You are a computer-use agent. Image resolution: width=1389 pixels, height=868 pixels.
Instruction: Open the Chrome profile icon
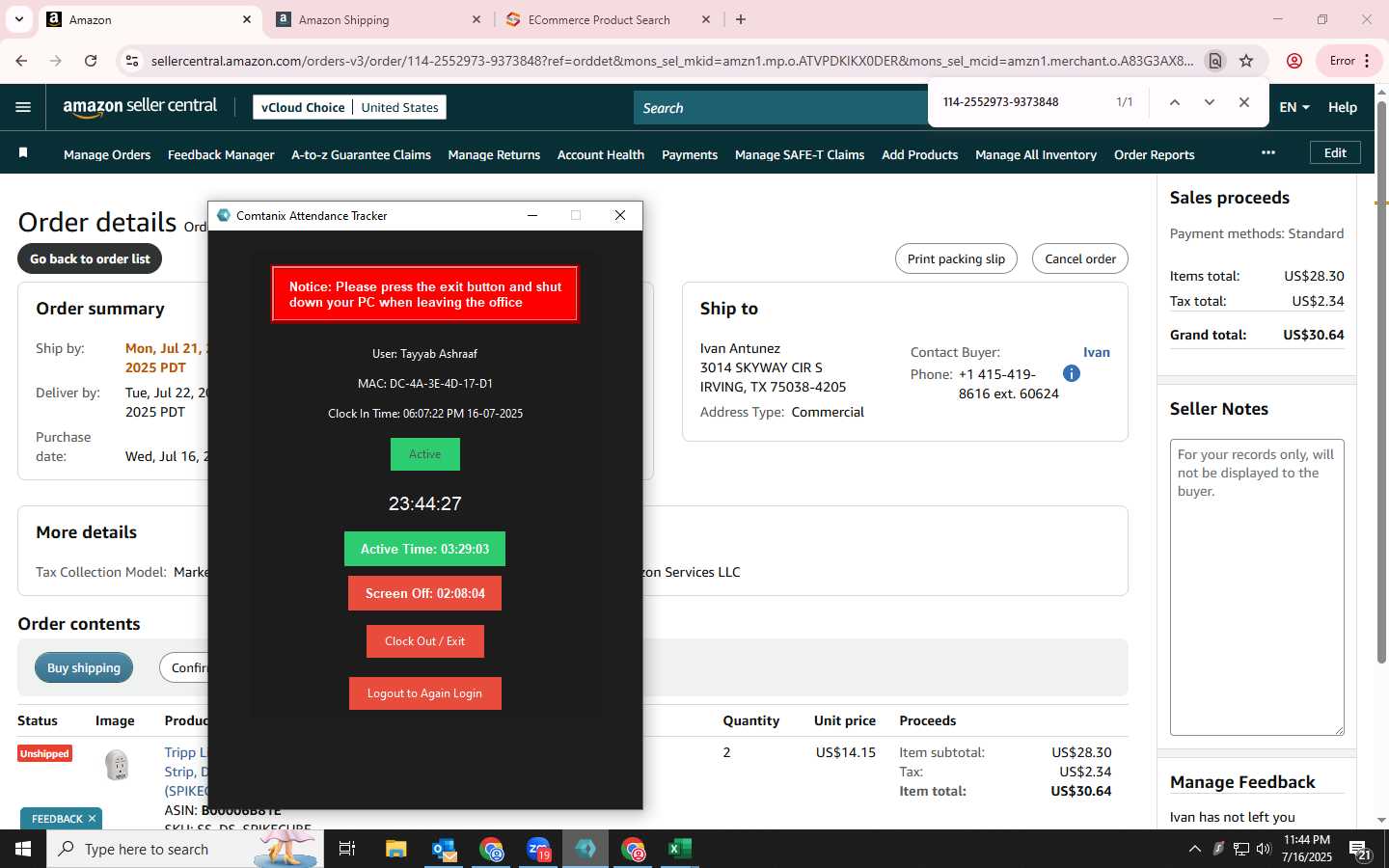click(1294, 61)
